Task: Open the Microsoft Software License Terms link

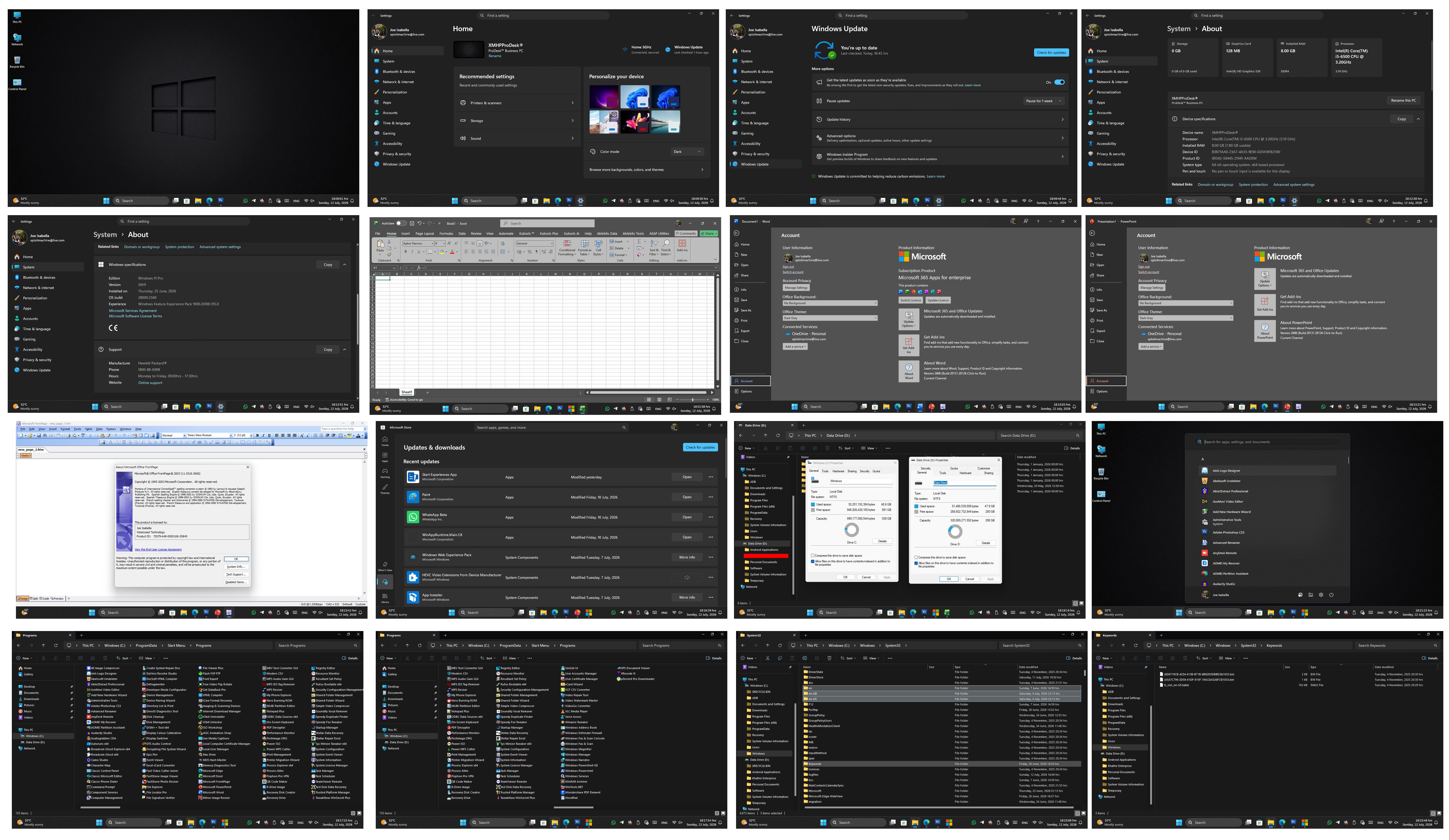Action: tap(135, 316)
